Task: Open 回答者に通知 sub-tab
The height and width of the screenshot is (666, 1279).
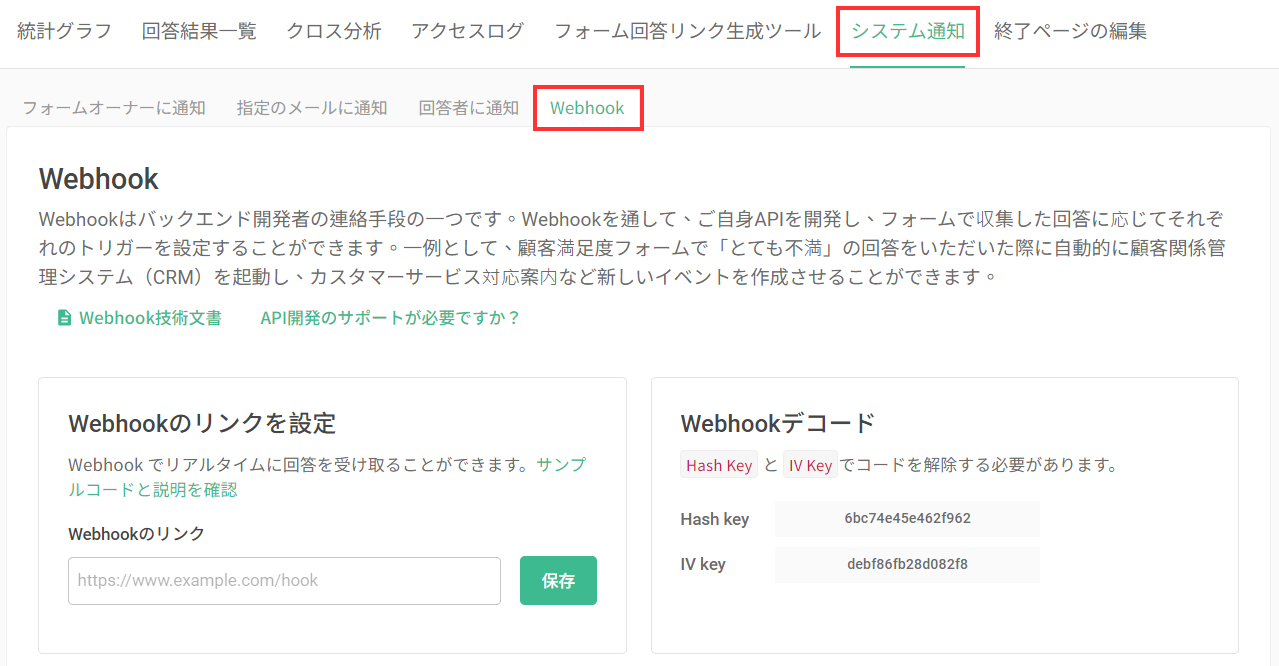Action: pos(469,108)
